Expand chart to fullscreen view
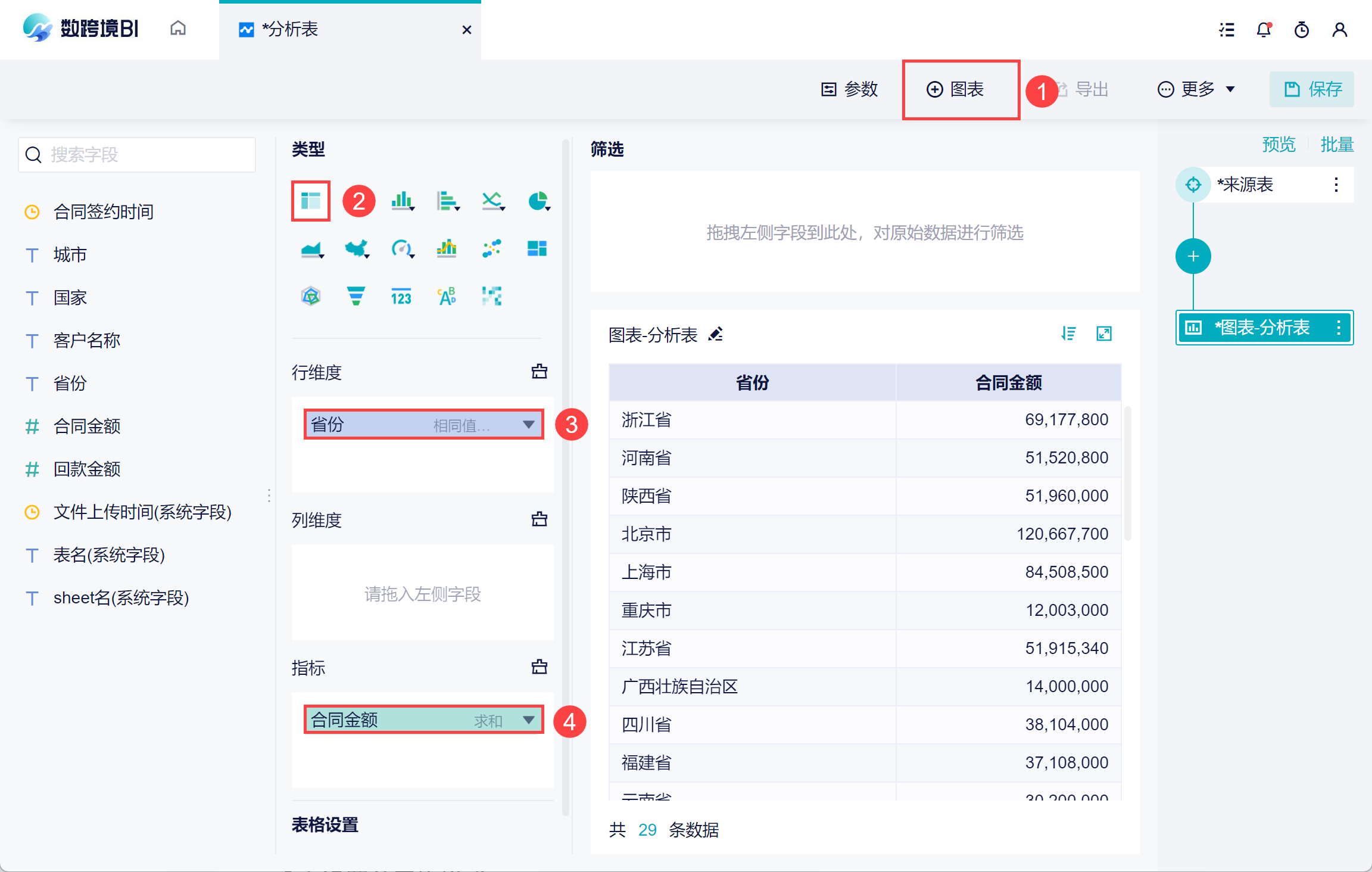The width and height of the screenshot is (1372, 872). click(x=1104, y=334)
